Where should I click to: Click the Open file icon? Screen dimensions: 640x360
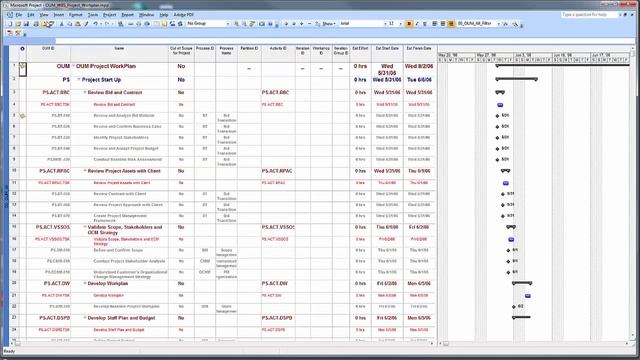click(x=18, y=24)
